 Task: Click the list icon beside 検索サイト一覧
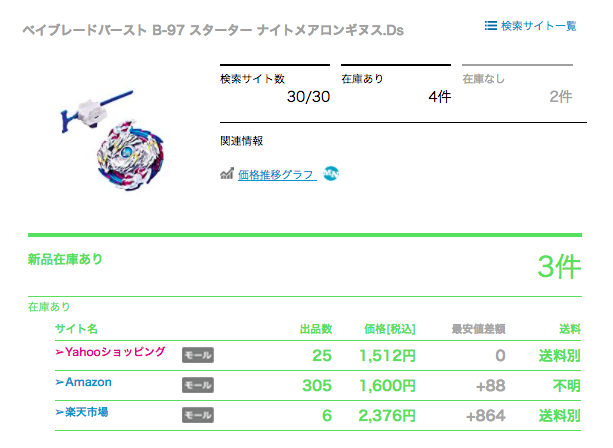(x=491, y=26)
